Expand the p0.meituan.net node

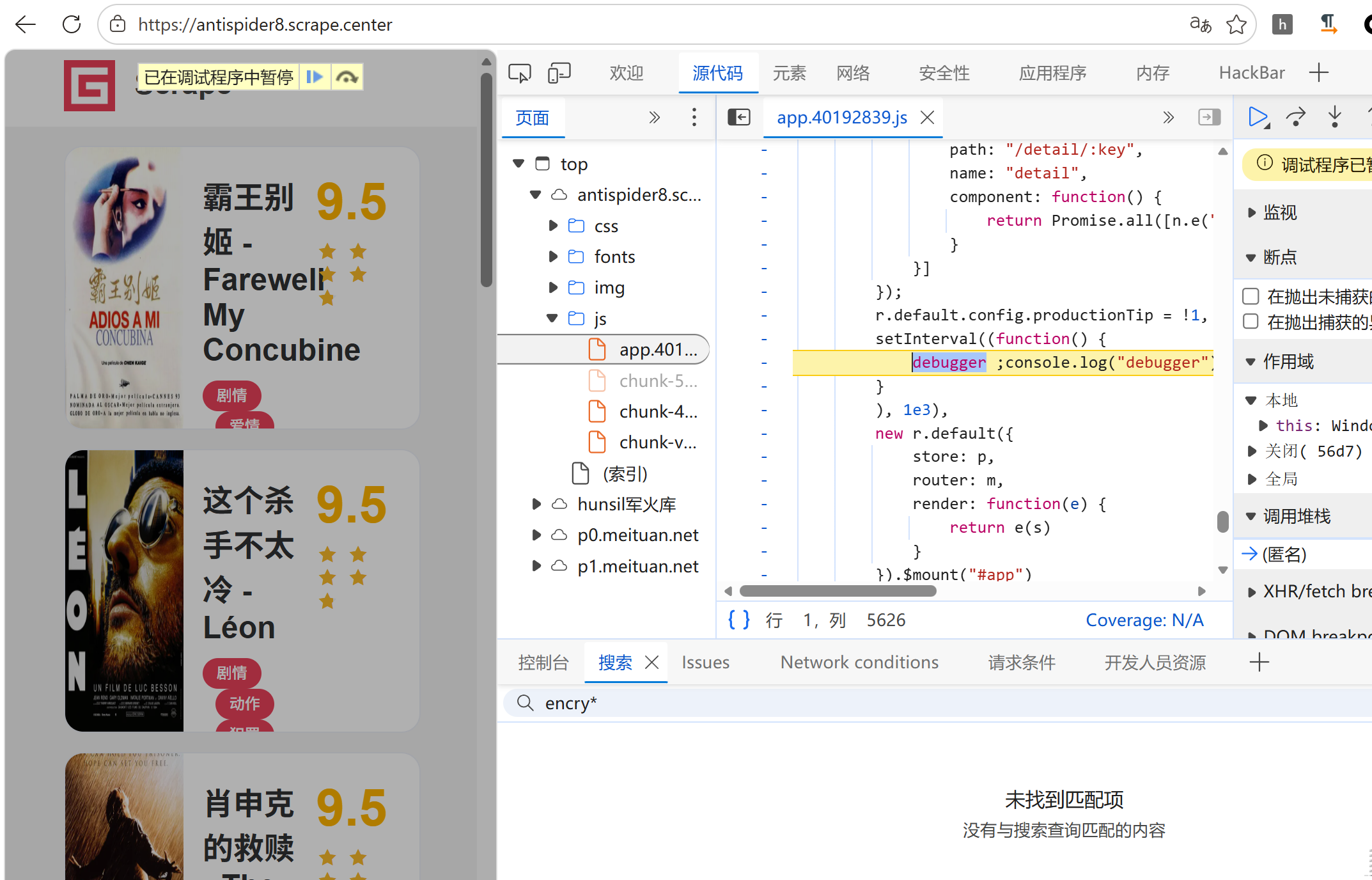coord(536,535)
